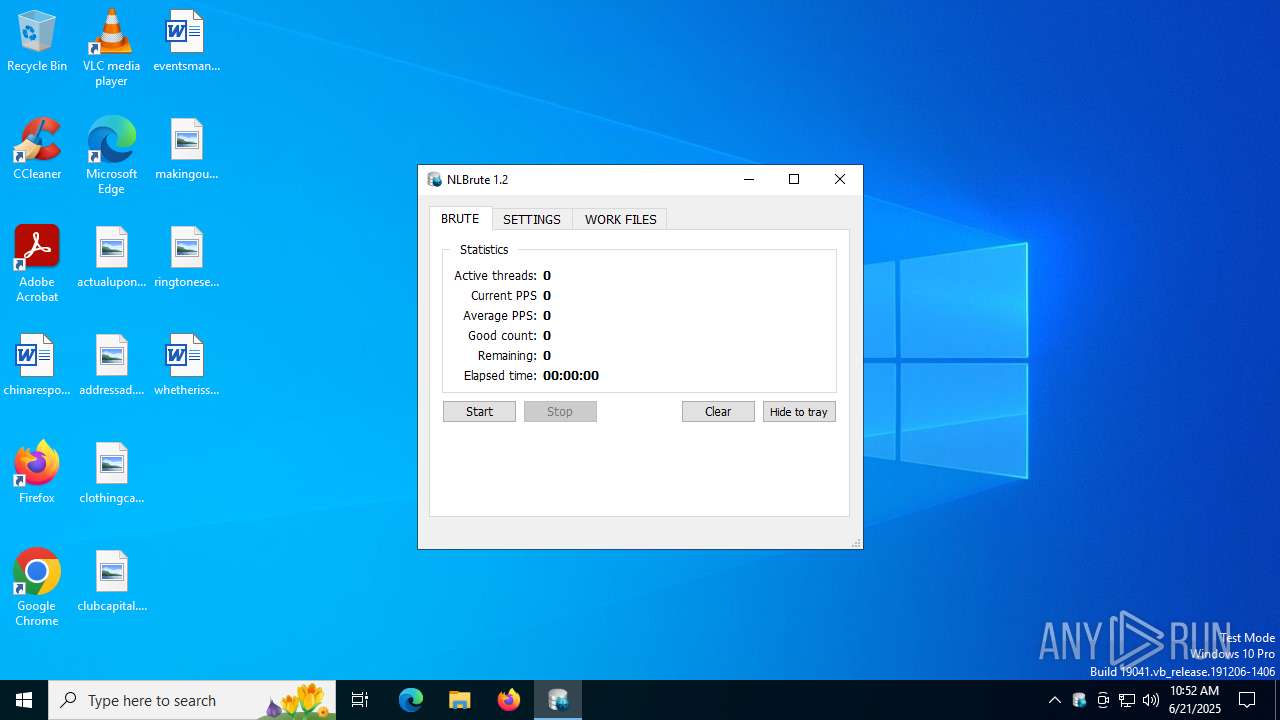Screen dimensions: 1280x720
Task: Click the taskbar clock and date
Action: 1195,700
